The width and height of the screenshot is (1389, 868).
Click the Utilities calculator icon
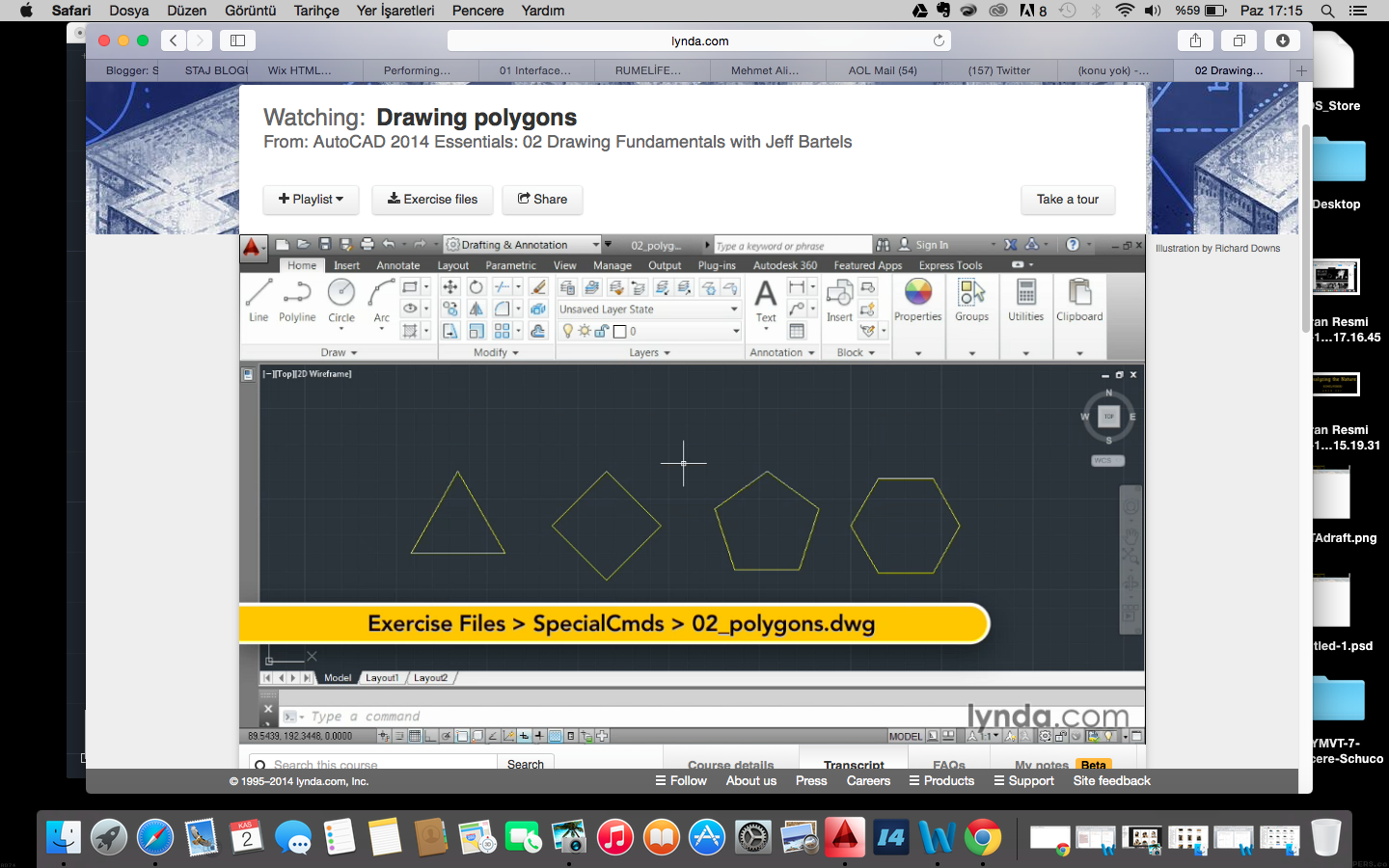click(x=1026, y=300)
